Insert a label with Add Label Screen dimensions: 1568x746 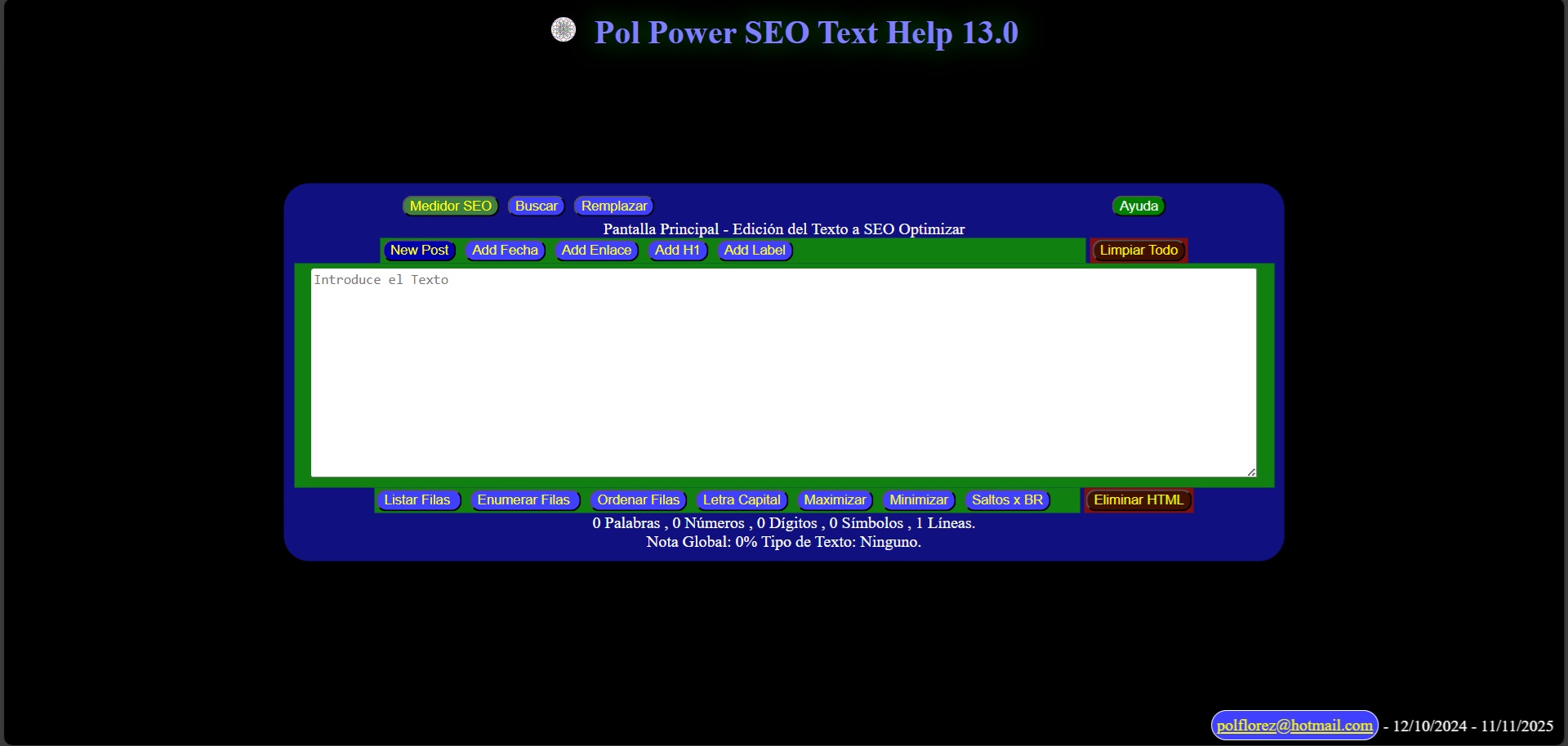754,251
